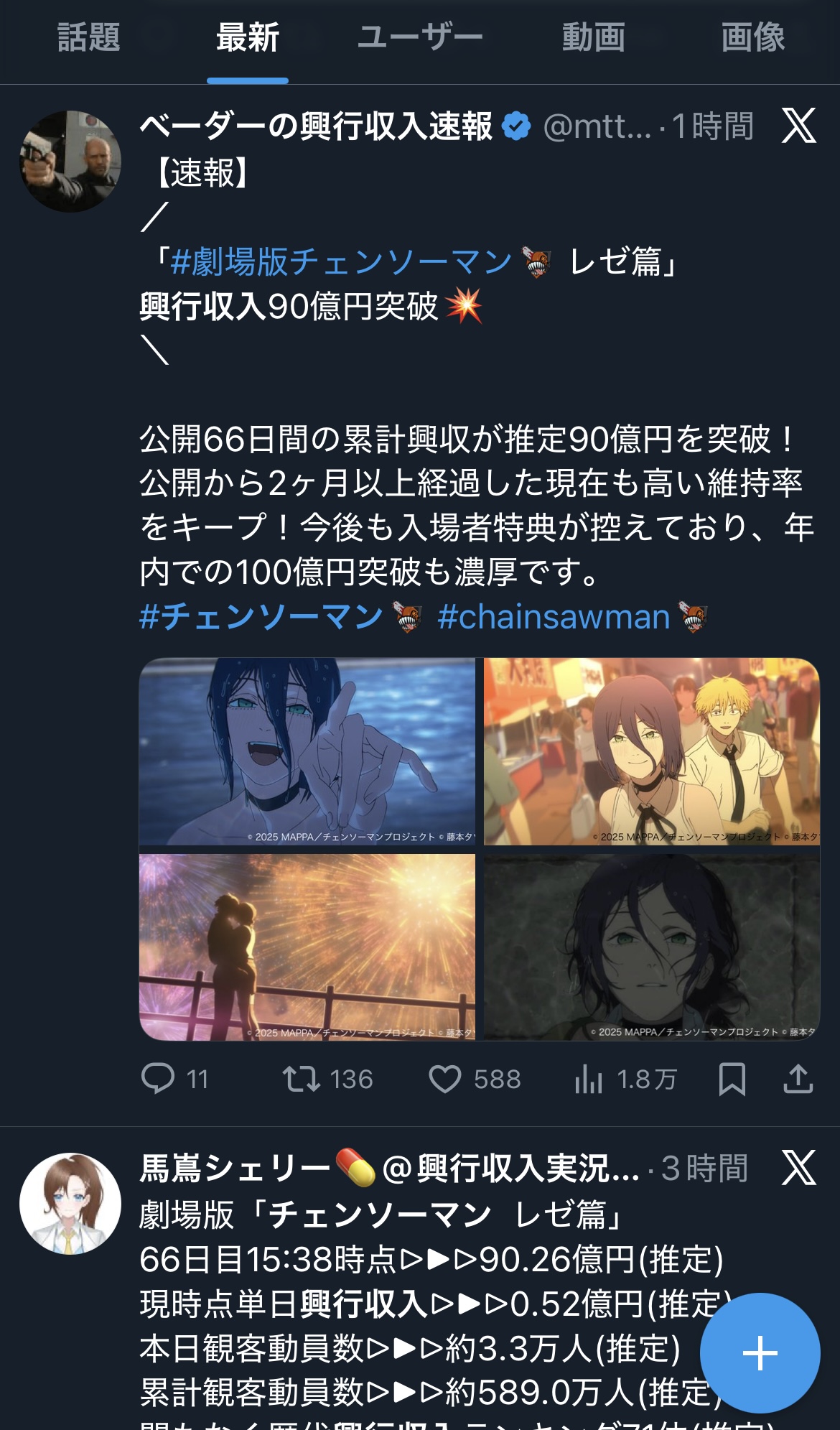840x1430 pixels.
Task: Open ベーダーの興行収入速報 profile avatar
Action: pos(70,161)
